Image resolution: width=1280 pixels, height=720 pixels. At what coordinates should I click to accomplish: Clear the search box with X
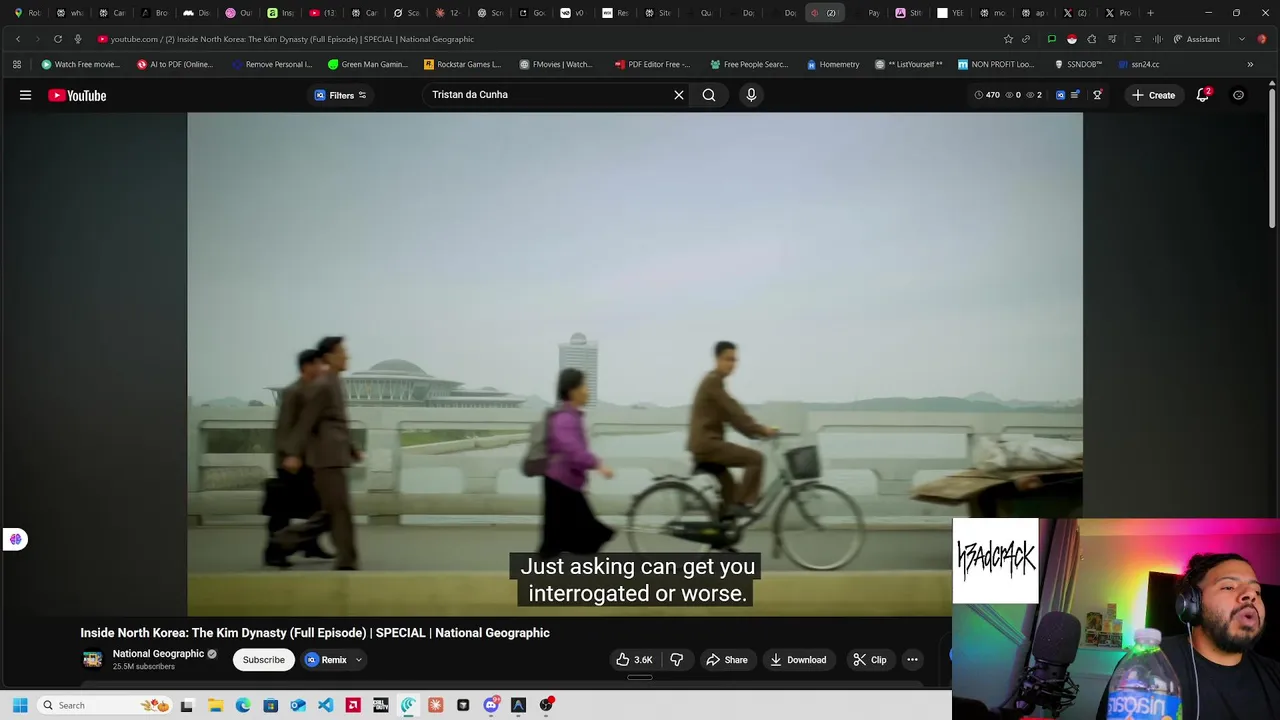(679, 95)
